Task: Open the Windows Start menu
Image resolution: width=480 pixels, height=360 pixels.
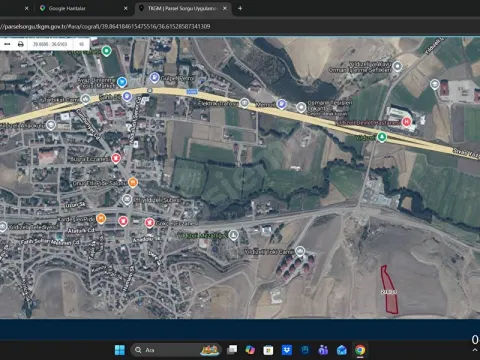Action: 120,350
